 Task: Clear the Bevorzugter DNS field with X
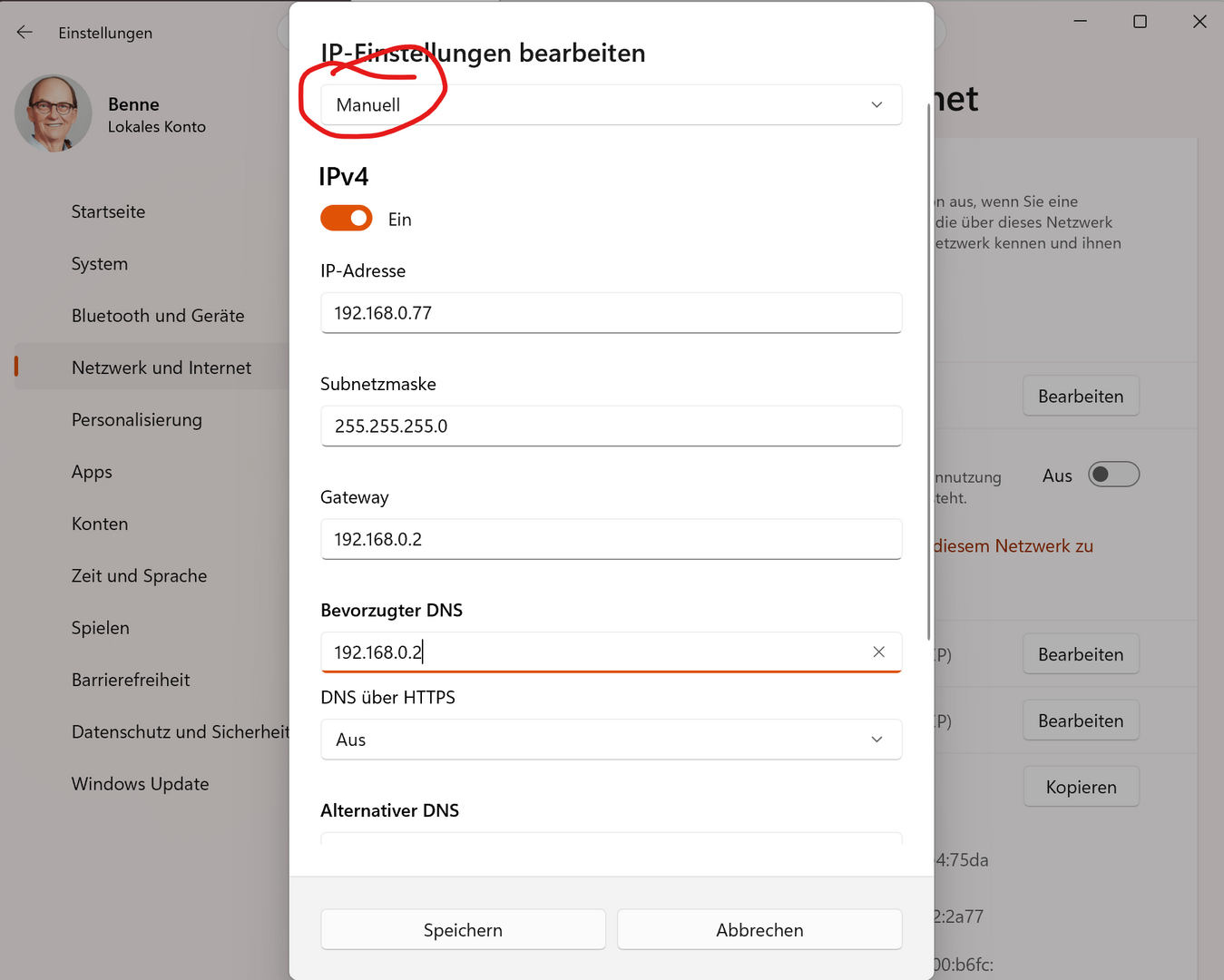pyautogui.click(x=878, y=652)
